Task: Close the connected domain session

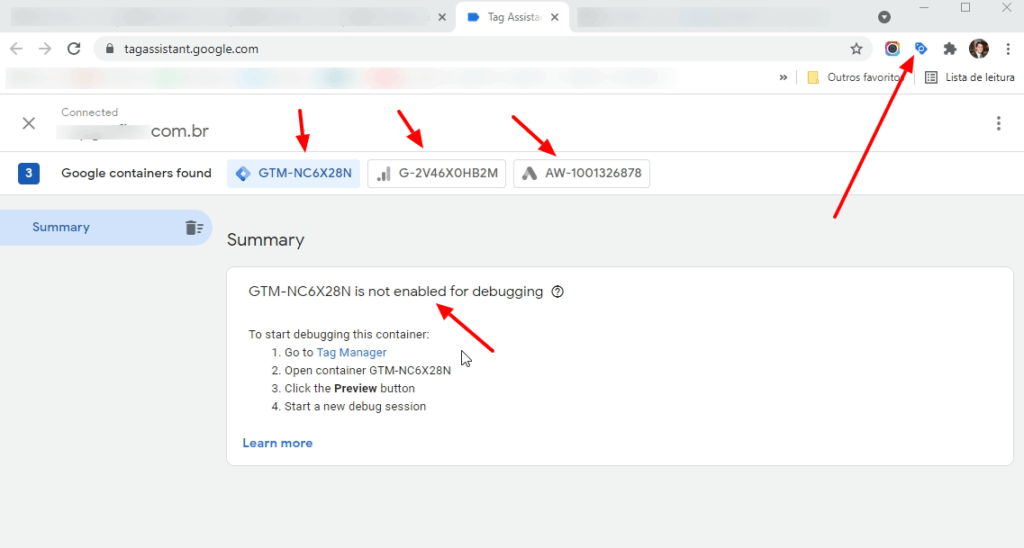Action: point(29,123)
